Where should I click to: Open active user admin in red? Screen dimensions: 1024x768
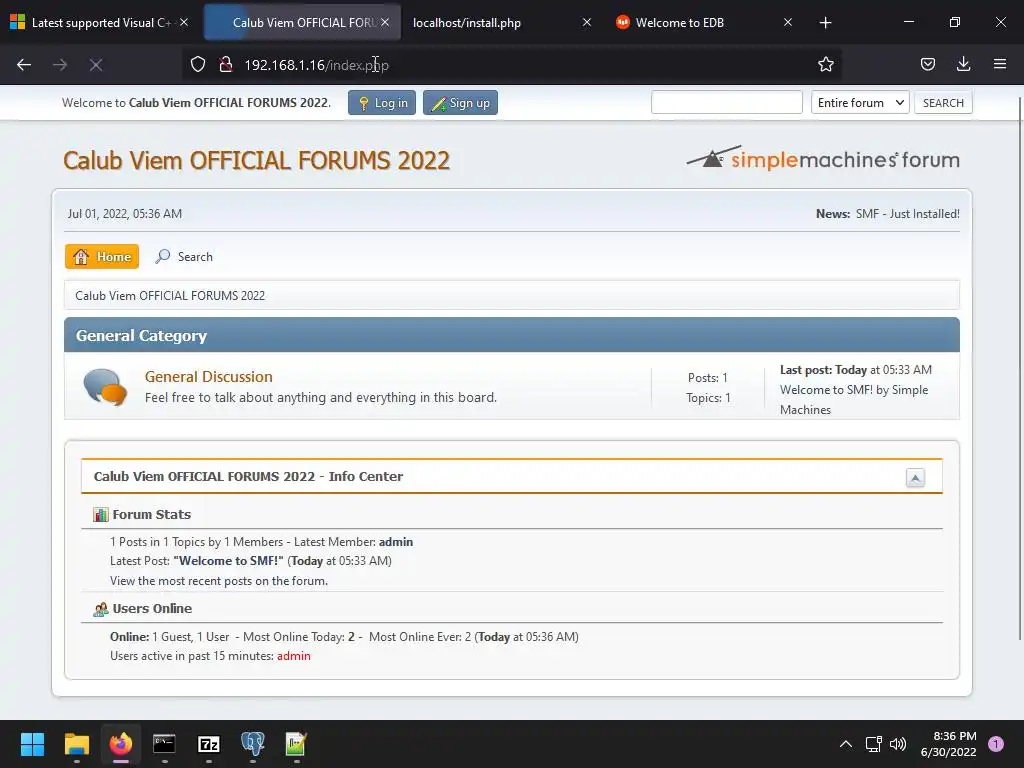294,656
